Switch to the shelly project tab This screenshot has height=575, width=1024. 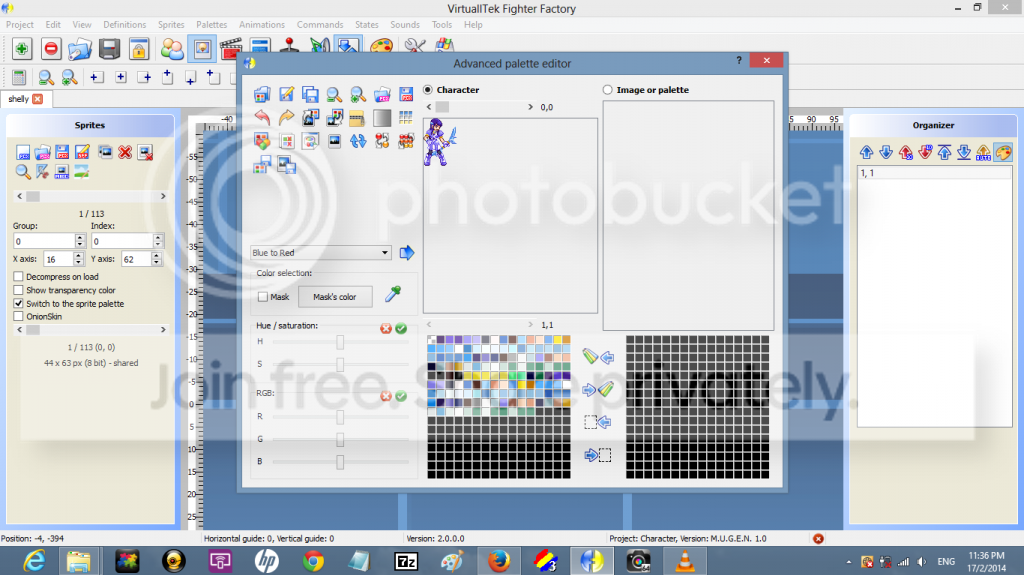18,99
